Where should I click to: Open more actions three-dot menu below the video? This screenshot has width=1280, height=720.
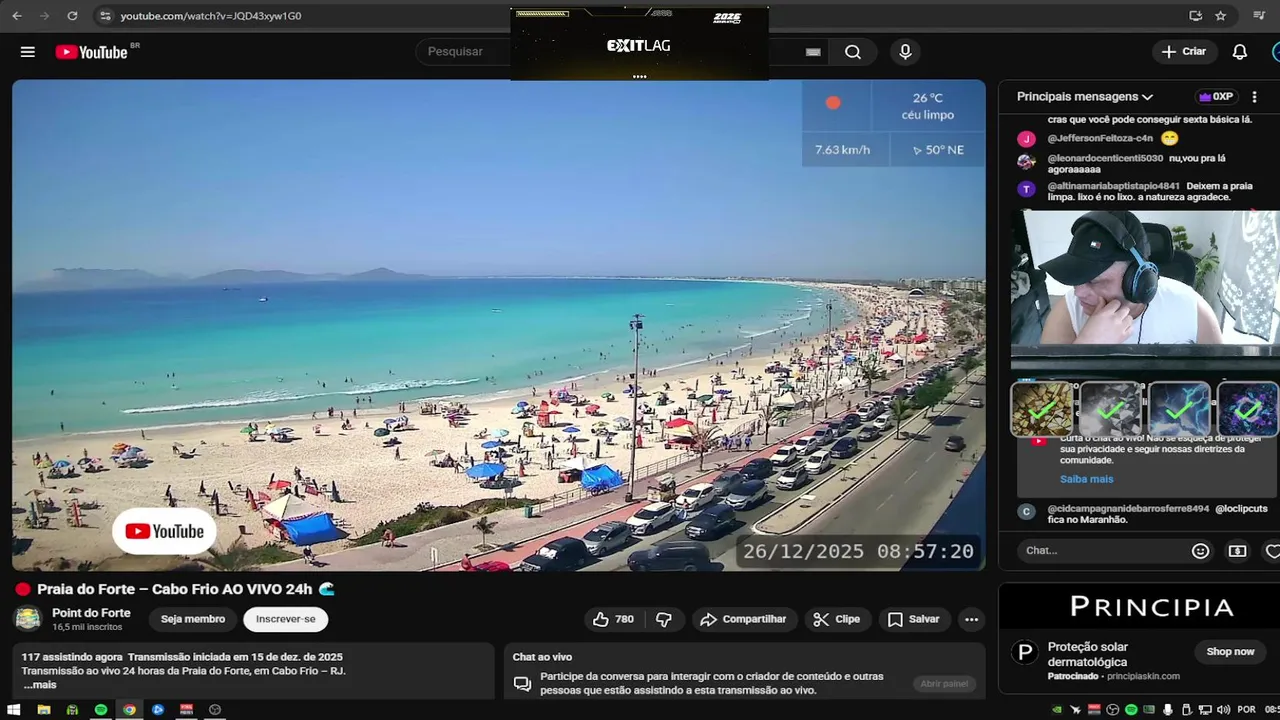[x=971, y=620]
